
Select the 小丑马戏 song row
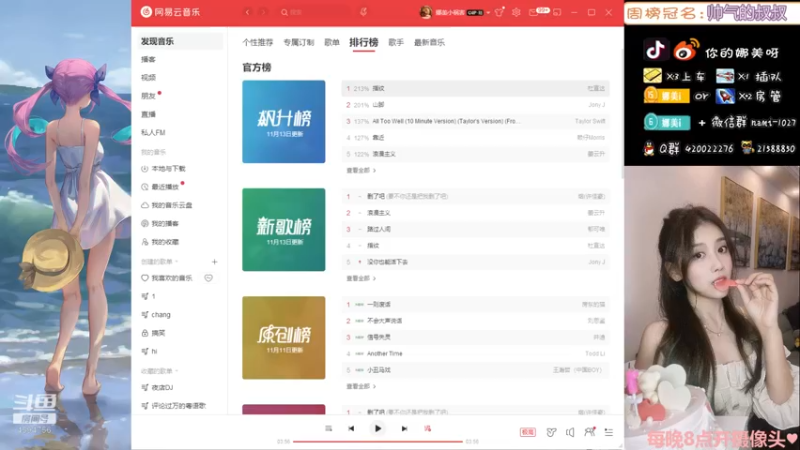pyautogui.click(x=476, y=370)
